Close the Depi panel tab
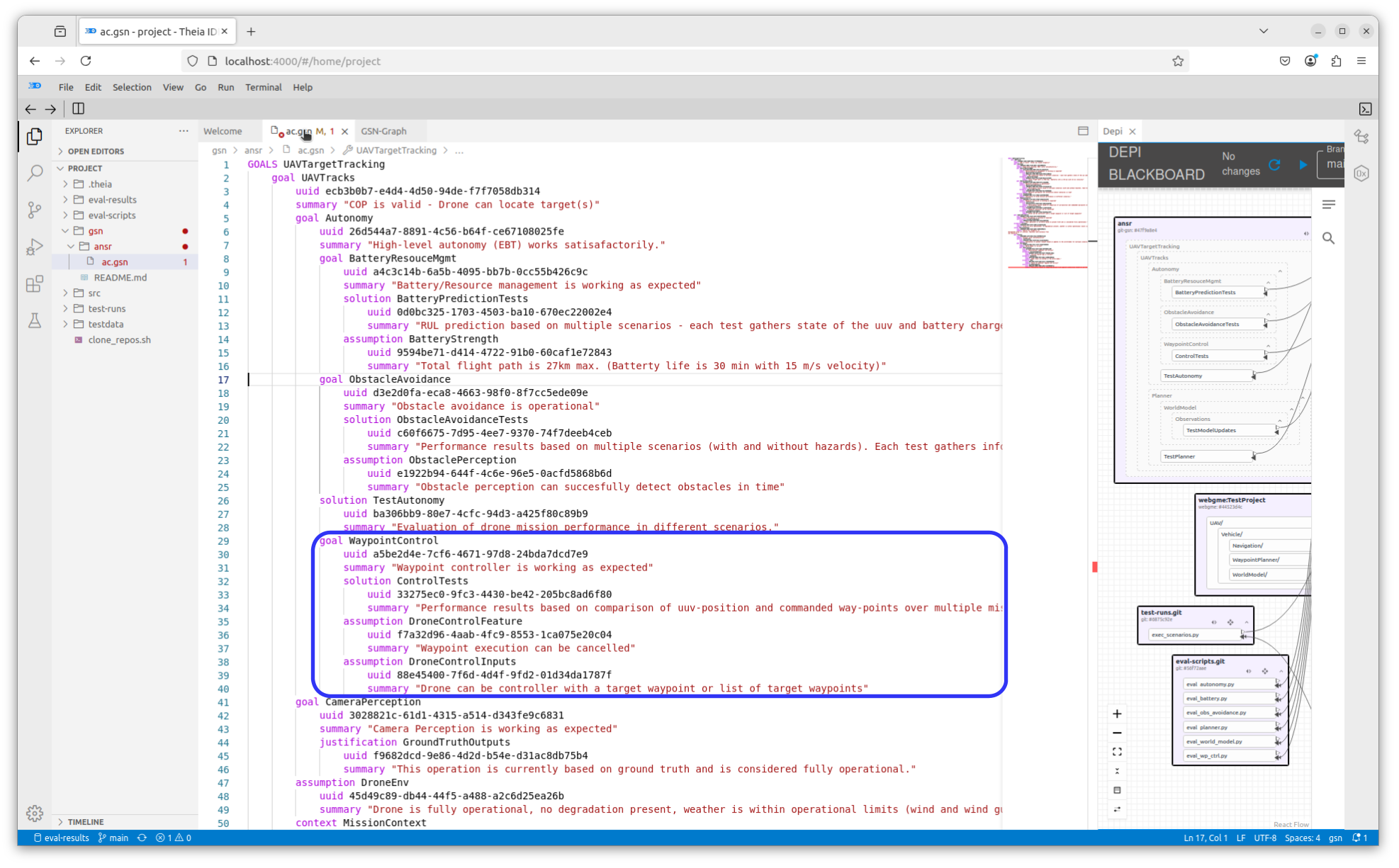The width and height of the screenshot is (1399, 868). pyautogui.click(x=1133, y=132)
